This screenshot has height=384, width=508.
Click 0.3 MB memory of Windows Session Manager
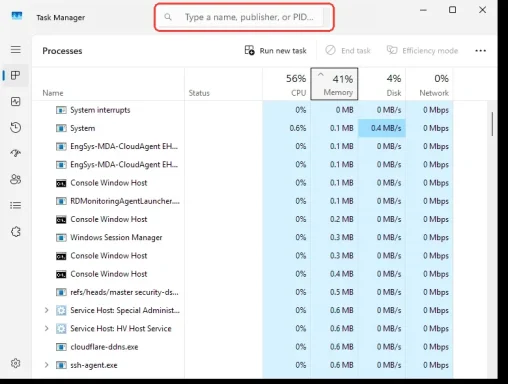coord(342,238)
